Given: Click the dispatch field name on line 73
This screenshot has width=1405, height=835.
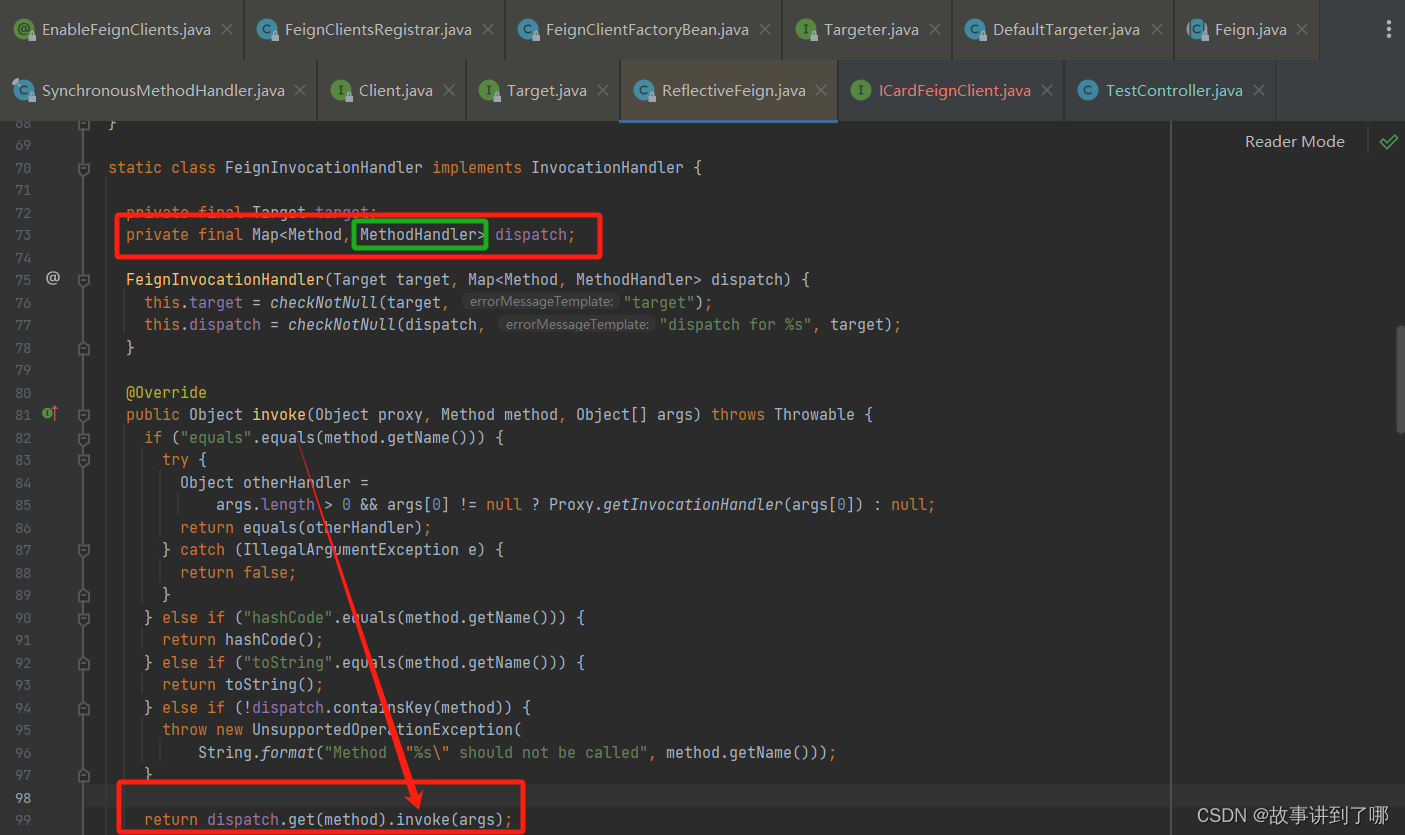Looking at the screenshot, I should [x=531, y=234].
